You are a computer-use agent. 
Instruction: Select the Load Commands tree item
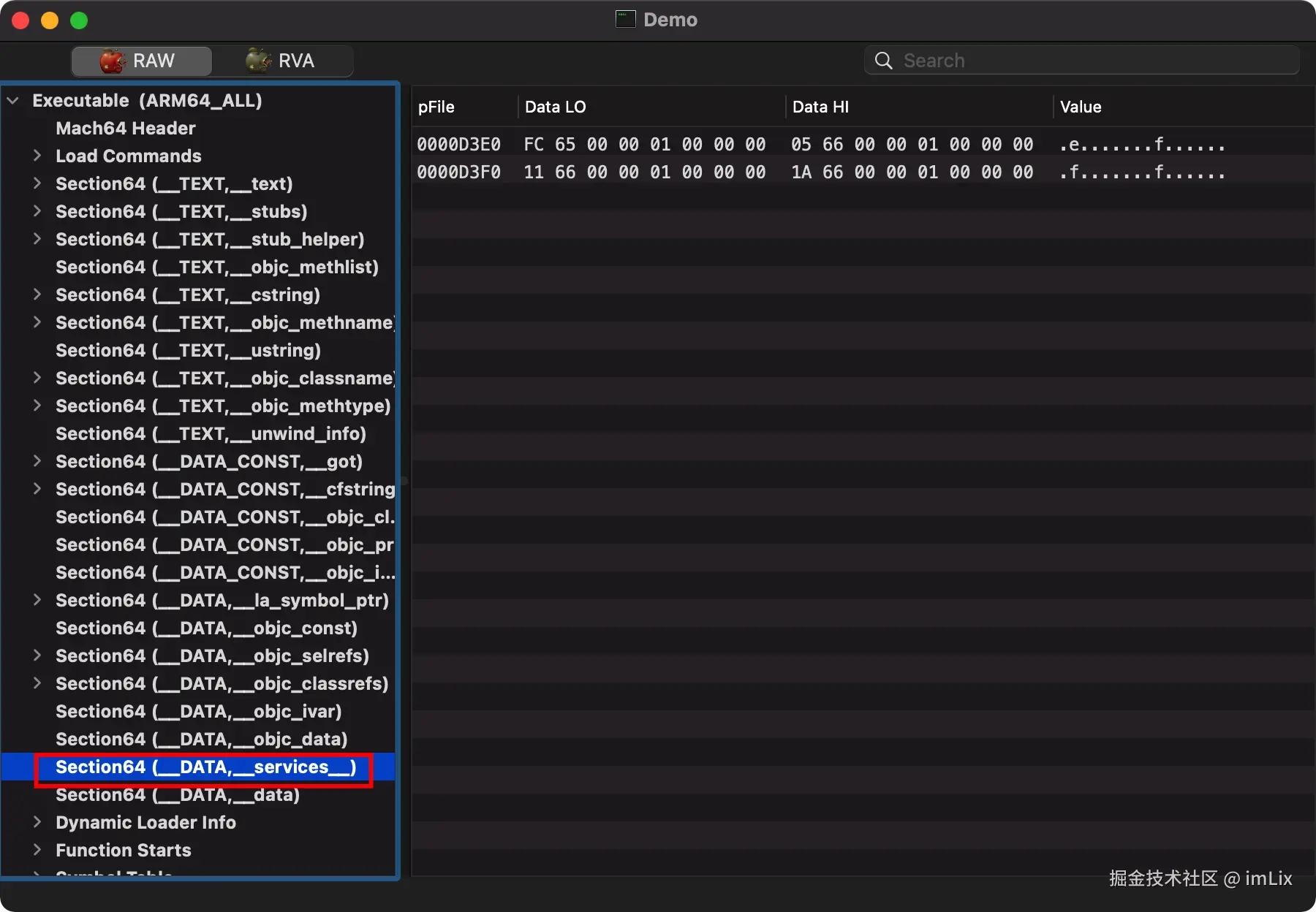(x=129, y=156)
